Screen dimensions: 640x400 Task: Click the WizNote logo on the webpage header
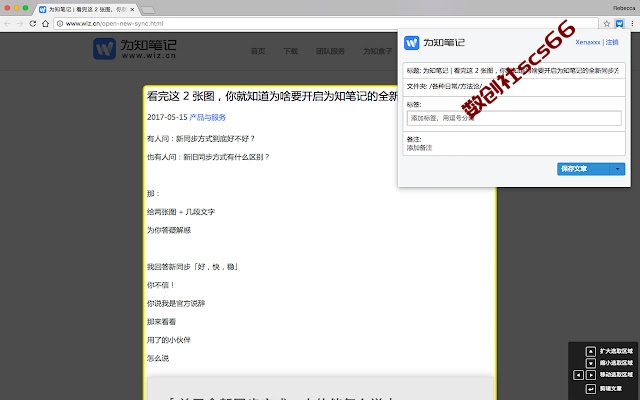point(135,49)
